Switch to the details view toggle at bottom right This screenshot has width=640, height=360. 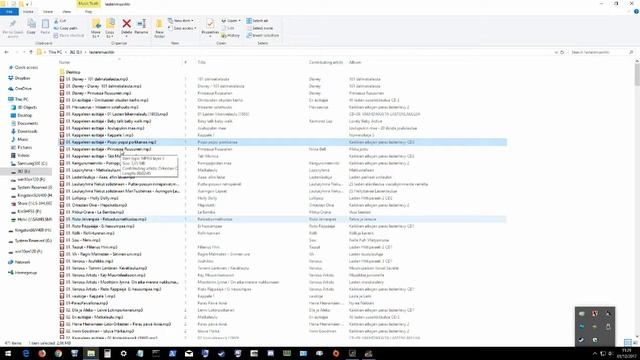tap(628, 342)
